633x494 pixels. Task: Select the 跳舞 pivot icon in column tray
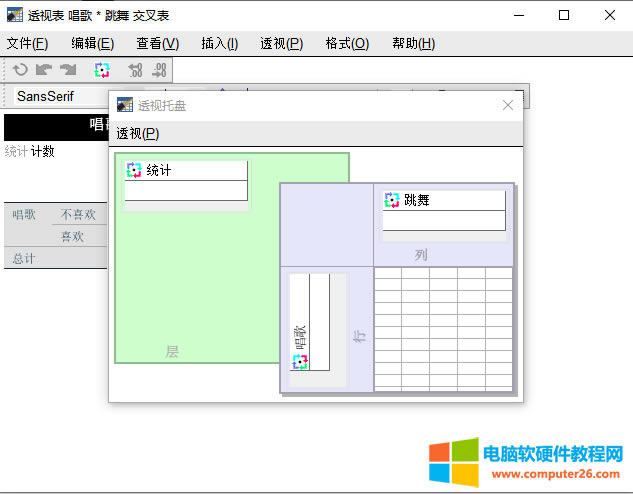coord(392,200)
